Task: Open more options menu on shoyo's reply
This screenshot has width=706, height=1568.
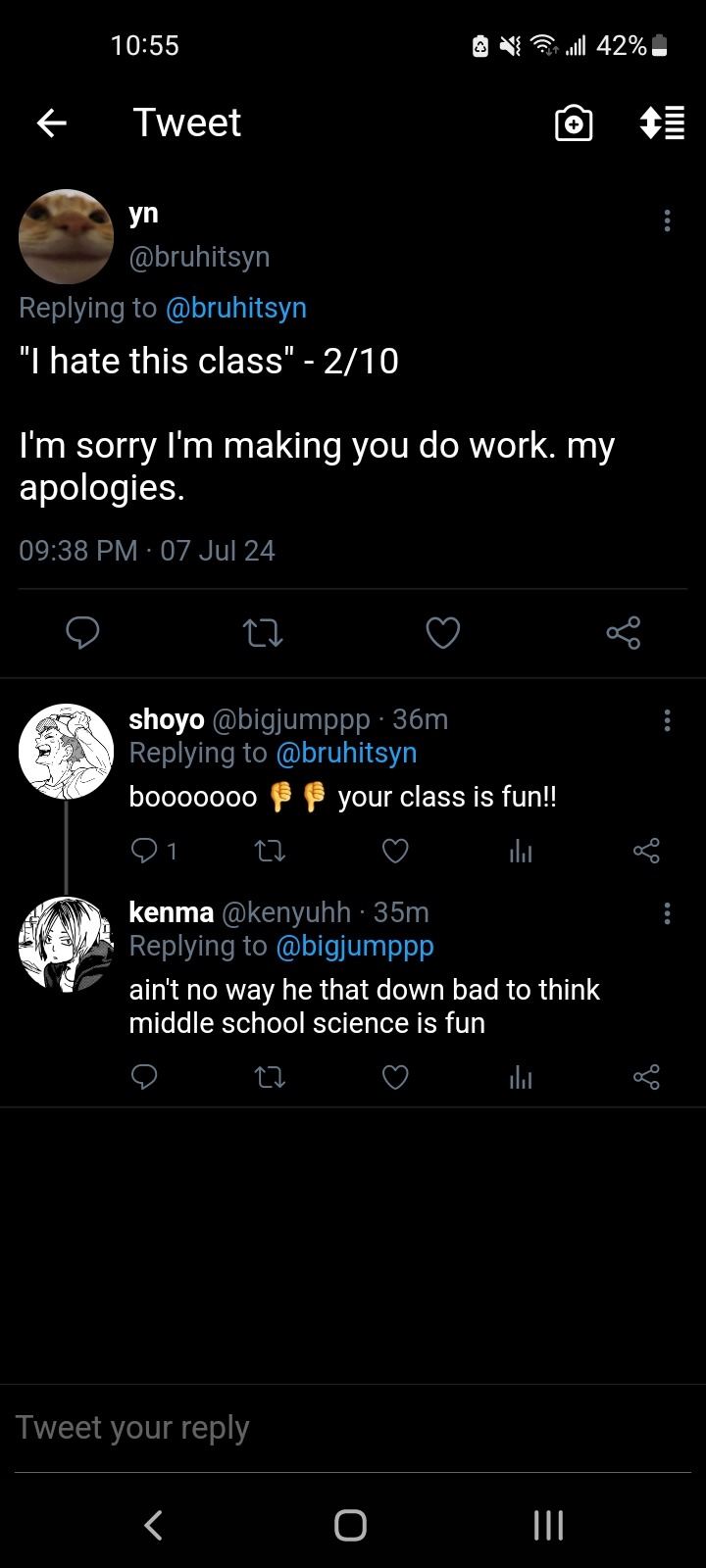Action: pyautogui.click(x=668, y=721)
